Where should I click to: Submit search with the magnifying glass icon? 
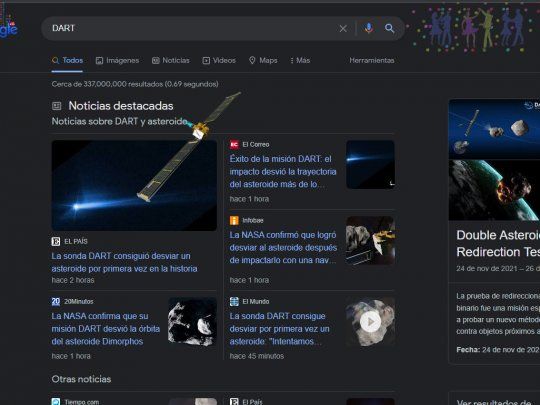[390, 29]
